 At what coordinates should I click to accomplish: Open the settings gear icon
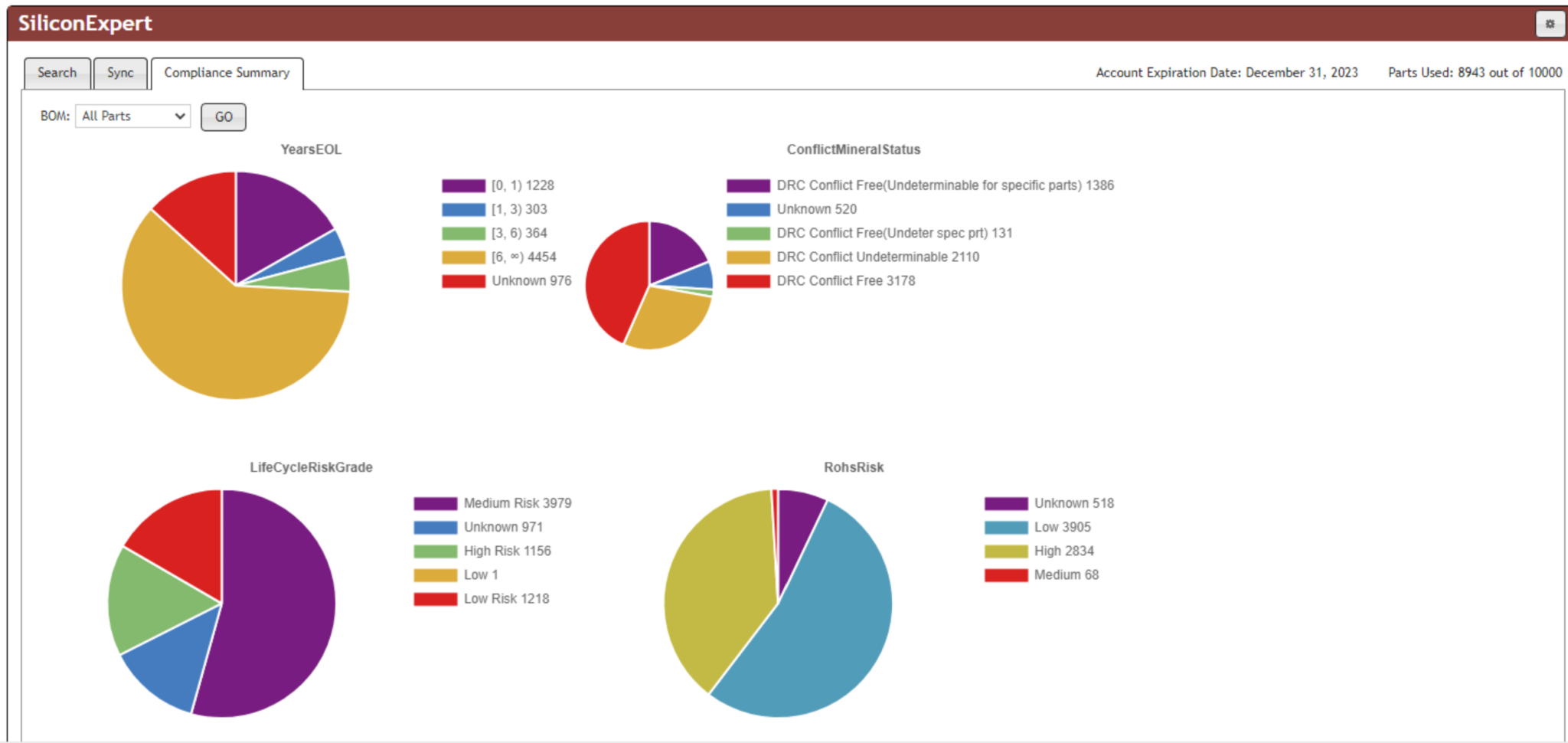coord(1550,24)
